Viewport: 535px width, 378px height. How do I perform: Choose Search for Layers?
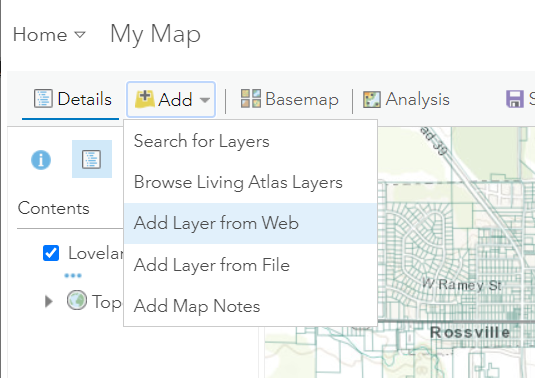tap(251, 141)
